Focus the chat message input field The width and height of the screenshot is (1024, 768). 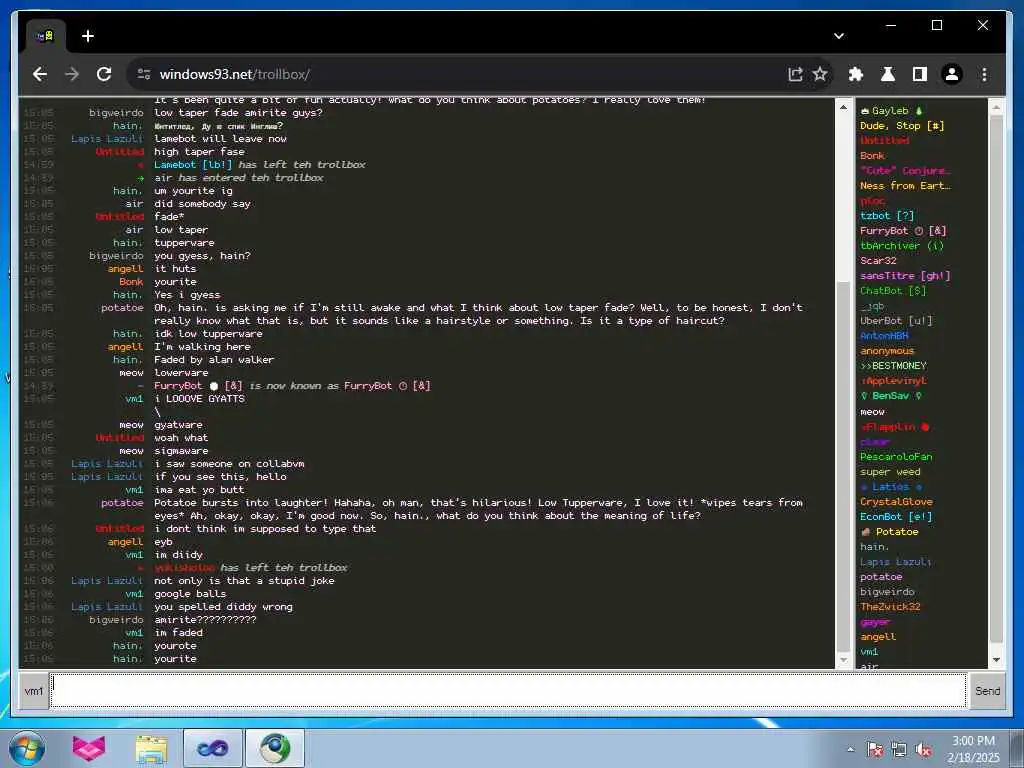point(508,691)
